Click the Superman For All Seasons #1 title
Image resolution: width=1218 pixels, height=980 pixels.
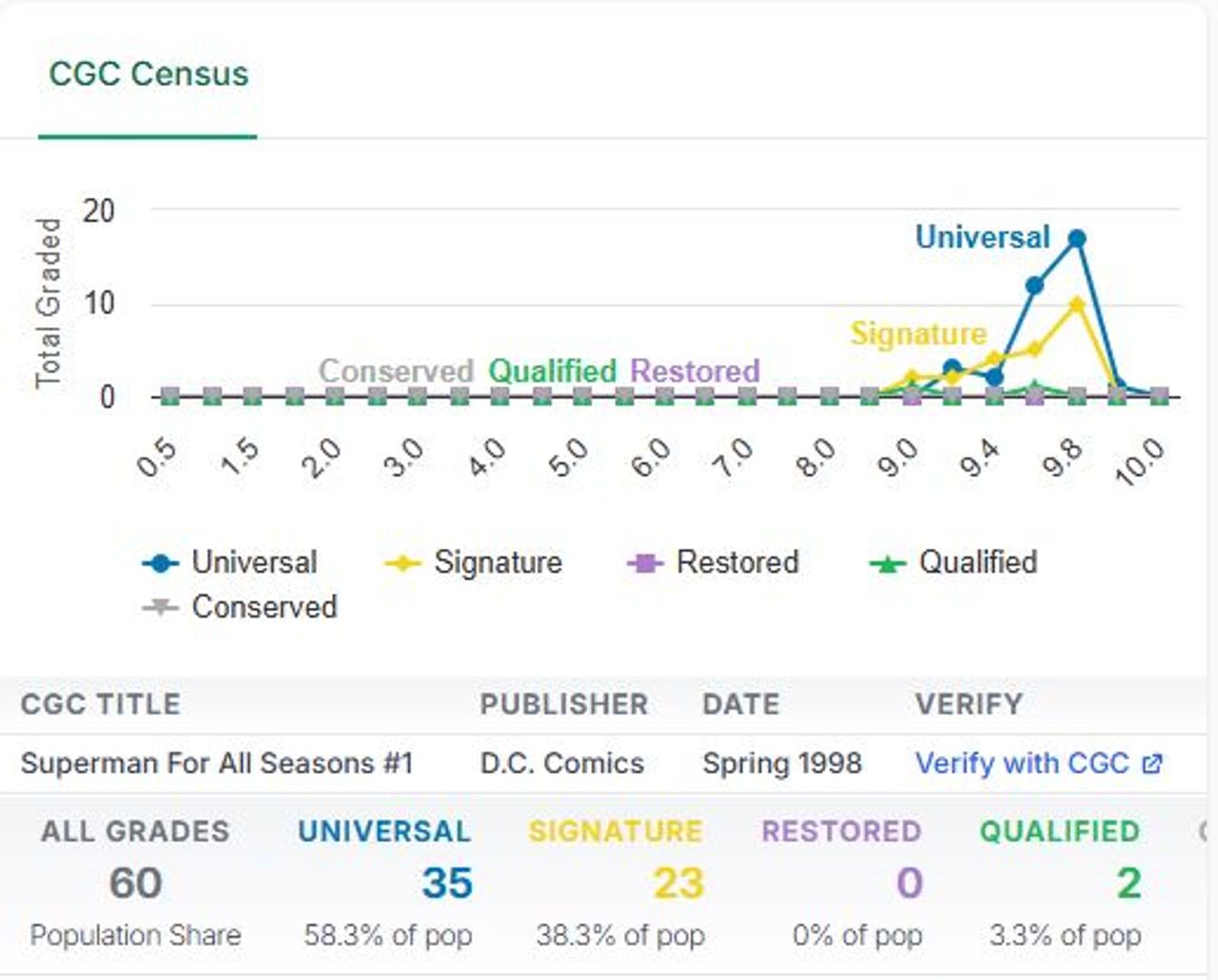click(x=217, y=763)
